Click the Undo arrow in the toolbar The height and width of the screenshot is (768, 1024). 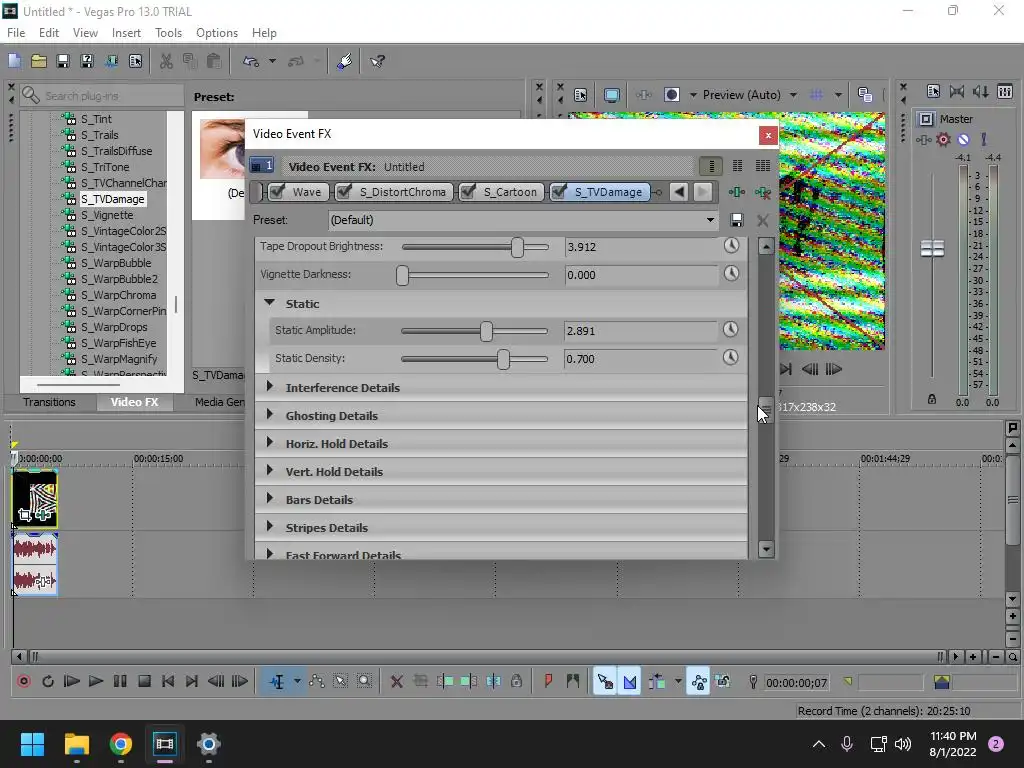tap(251, 61)
